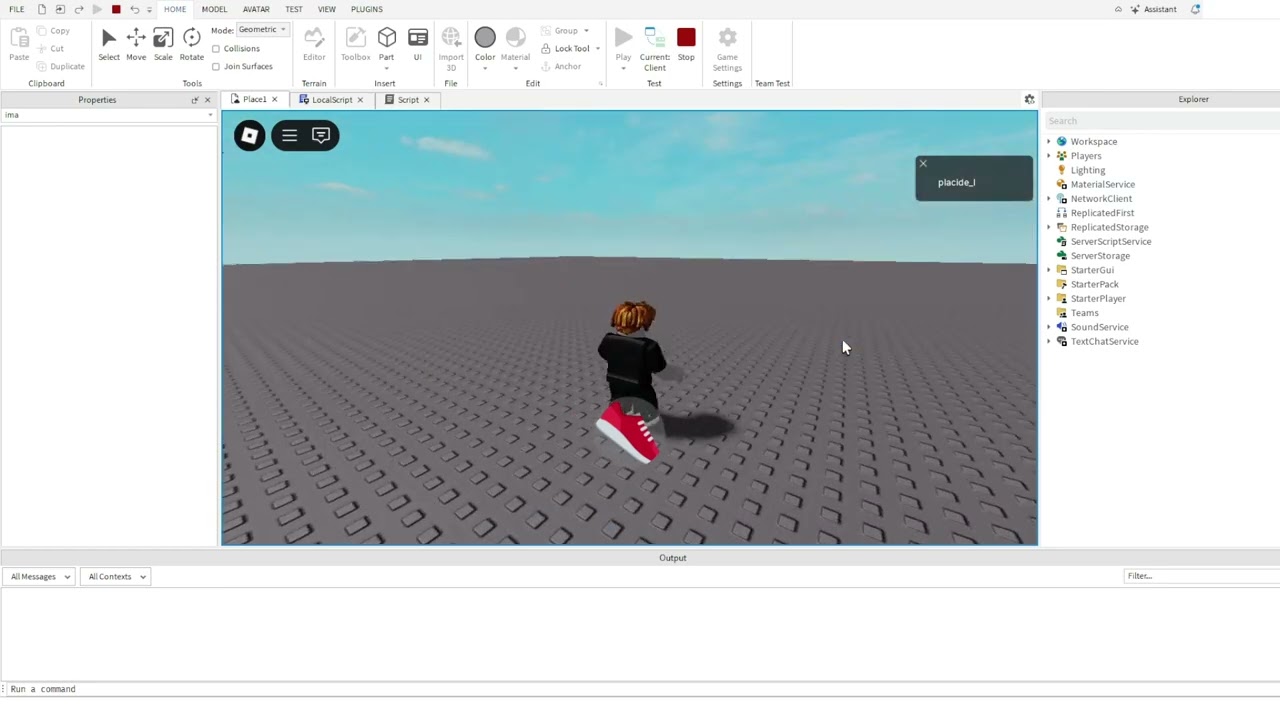The height and width of the screenshot is (720, 1280).
Task: Toggle the Collisions checkbox
Action: click(216, 49)
